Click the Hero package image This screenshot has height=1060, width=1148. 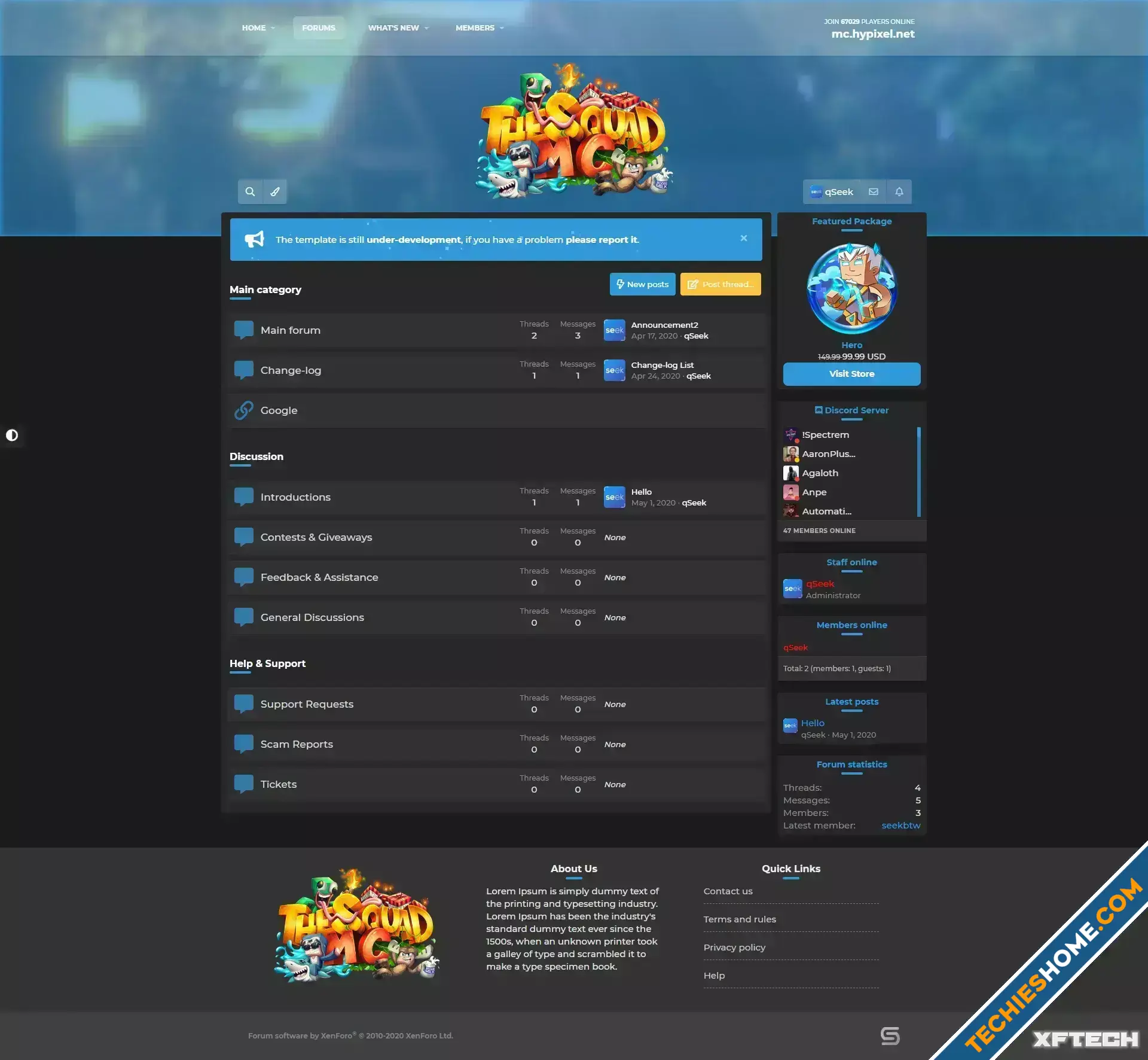[x=852, y=289]
